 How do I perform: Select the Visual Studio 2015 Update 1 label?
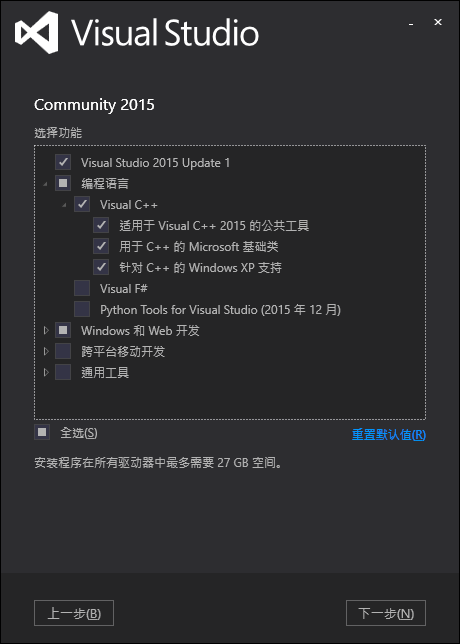155,163
